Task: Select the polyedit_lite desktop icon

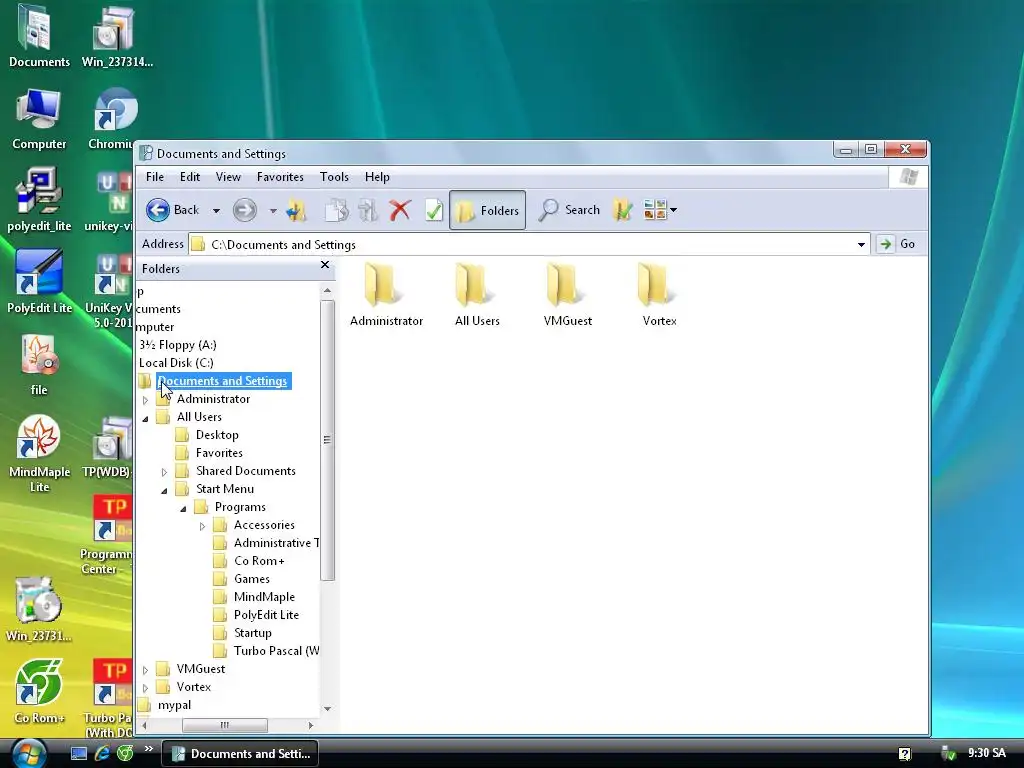Action: tap(39, 200)
